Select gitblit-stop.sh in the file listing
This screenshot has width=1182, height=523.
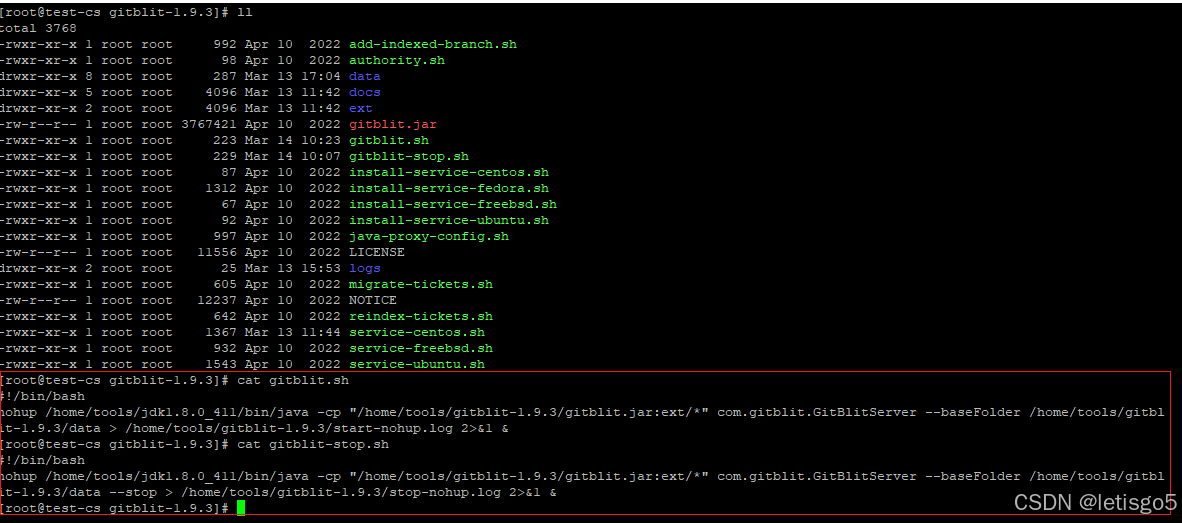pos(409,156)
